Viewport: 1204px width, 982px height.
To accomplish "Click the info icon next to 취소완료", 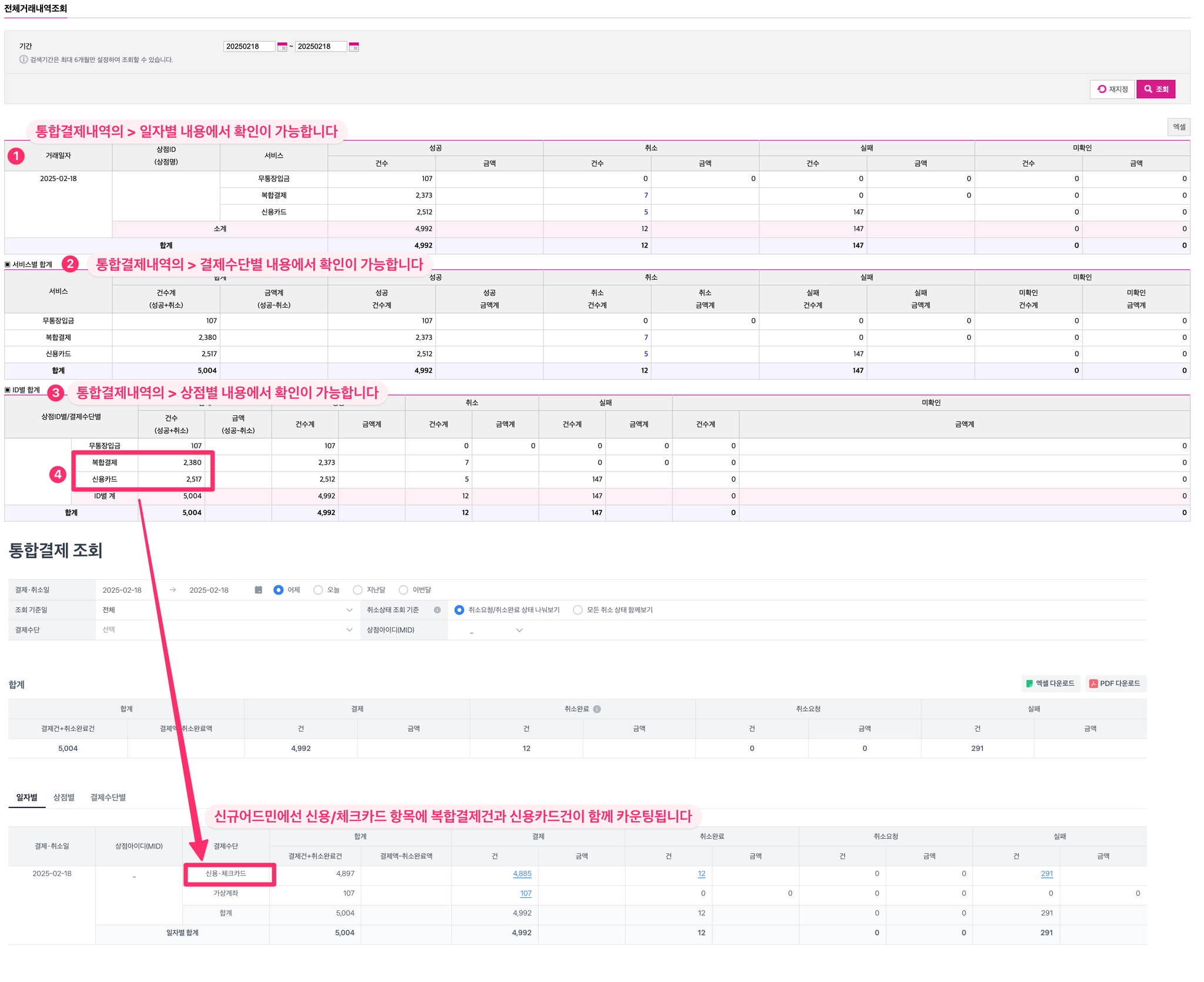I will click(597, 709).
